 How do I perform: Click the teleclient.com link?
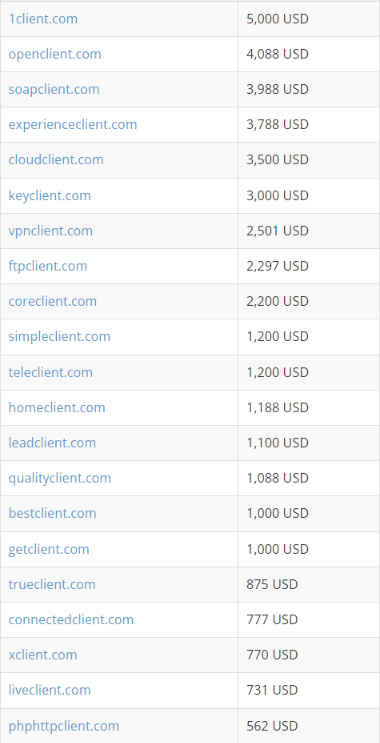pos(50,372)
